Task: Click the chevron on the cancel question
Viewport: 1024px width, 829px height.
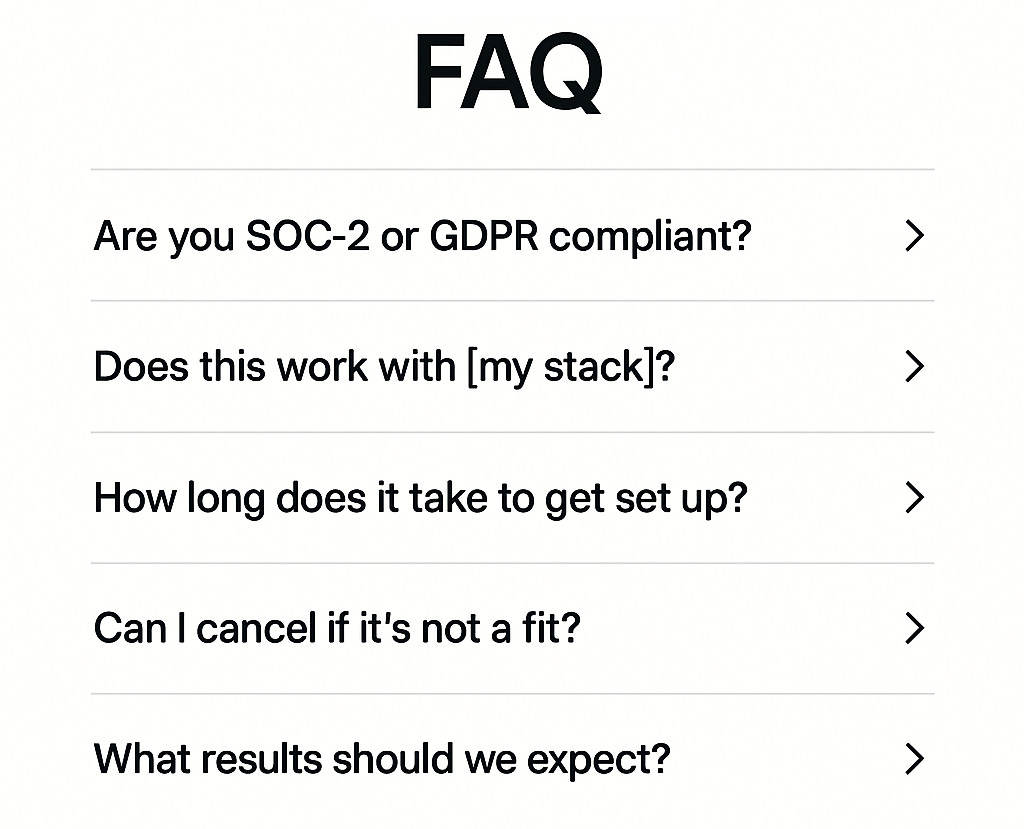Action: 913,628
